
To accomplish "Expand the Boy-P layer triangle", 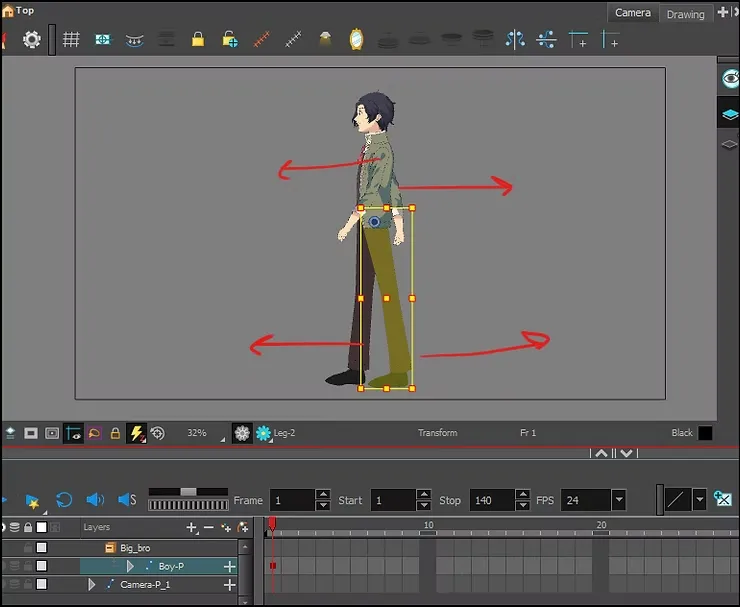I will (130, 566).
